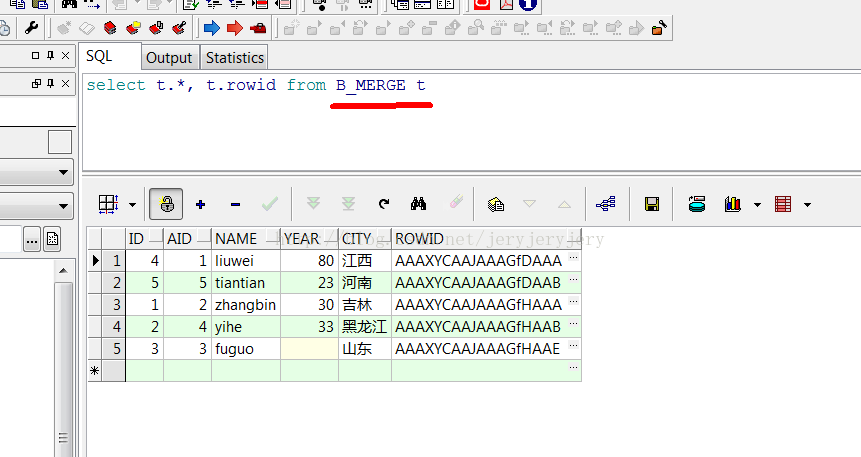This screenshot has height=457, width=861.
Task: Open the grid select dropdown arrow
Action: 132,205
